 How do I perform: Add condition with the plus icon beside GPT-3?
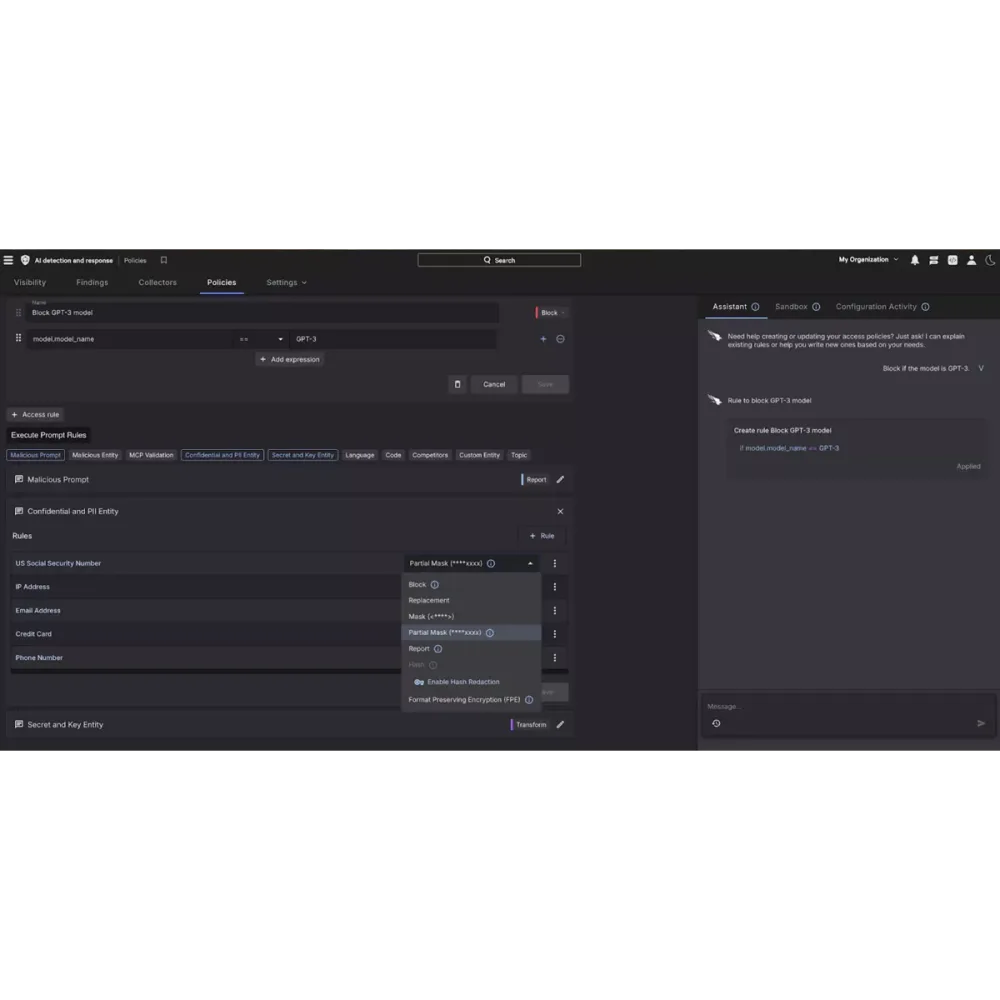(543, 339)
